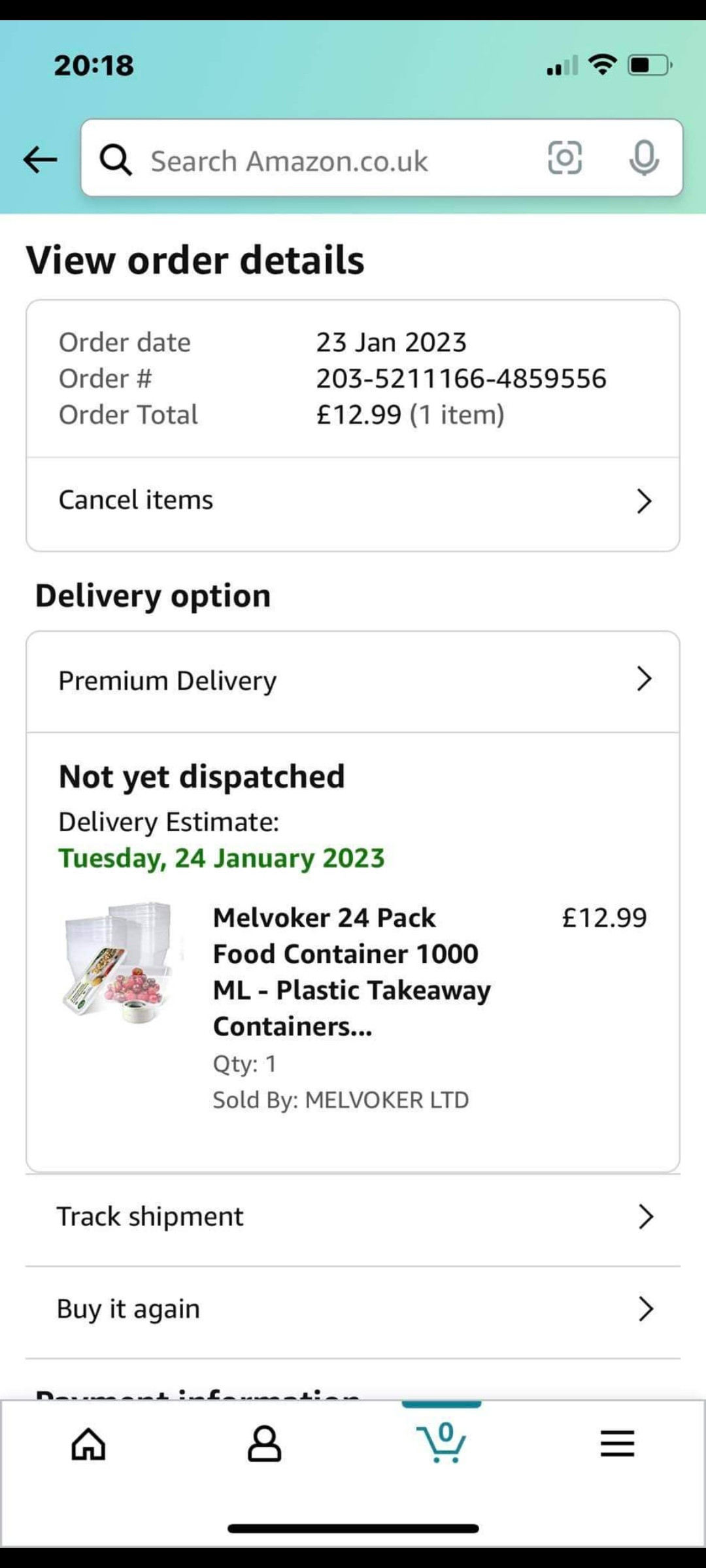
Task: Open the shopping basket icon
Action: click(441, 1442)
